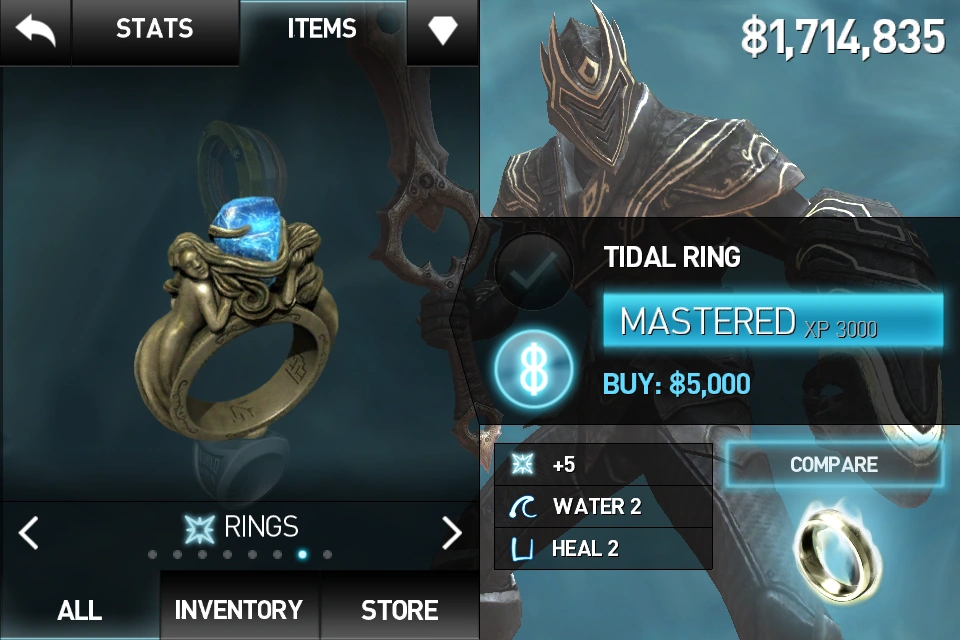Switch to the Inventory filter tab
Image resolution: width=960 pixels, height=640 pixels.
click(x=239, y=608)
